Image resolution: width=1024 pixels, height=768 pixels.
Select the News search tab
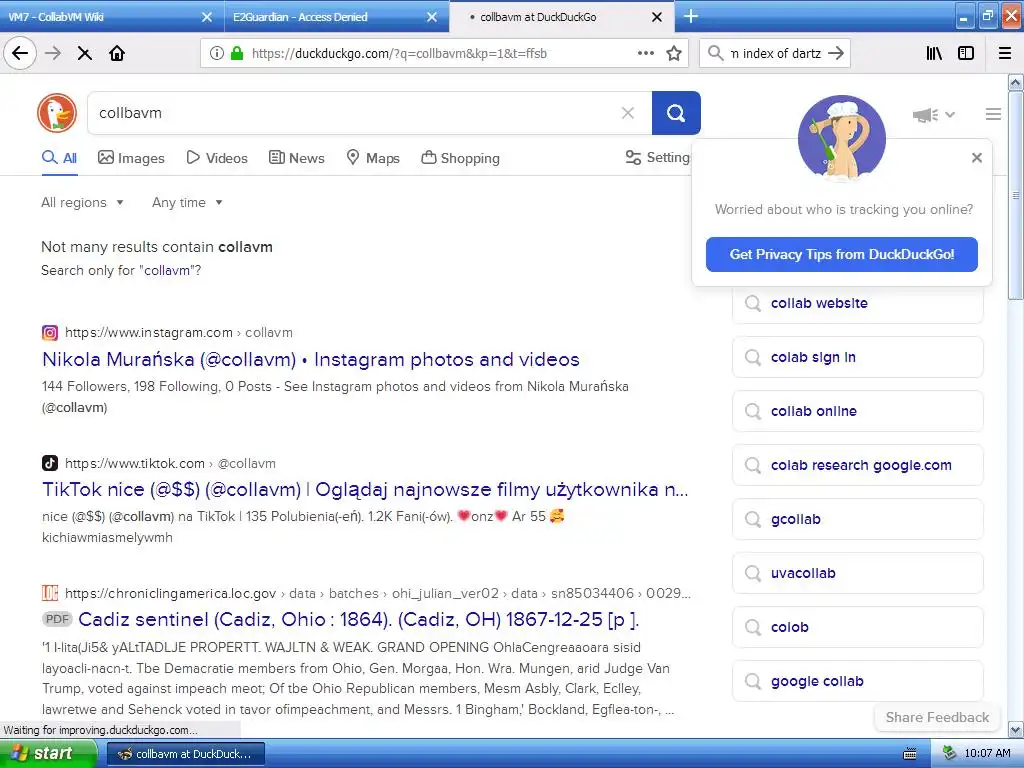[x=296, y=158]
